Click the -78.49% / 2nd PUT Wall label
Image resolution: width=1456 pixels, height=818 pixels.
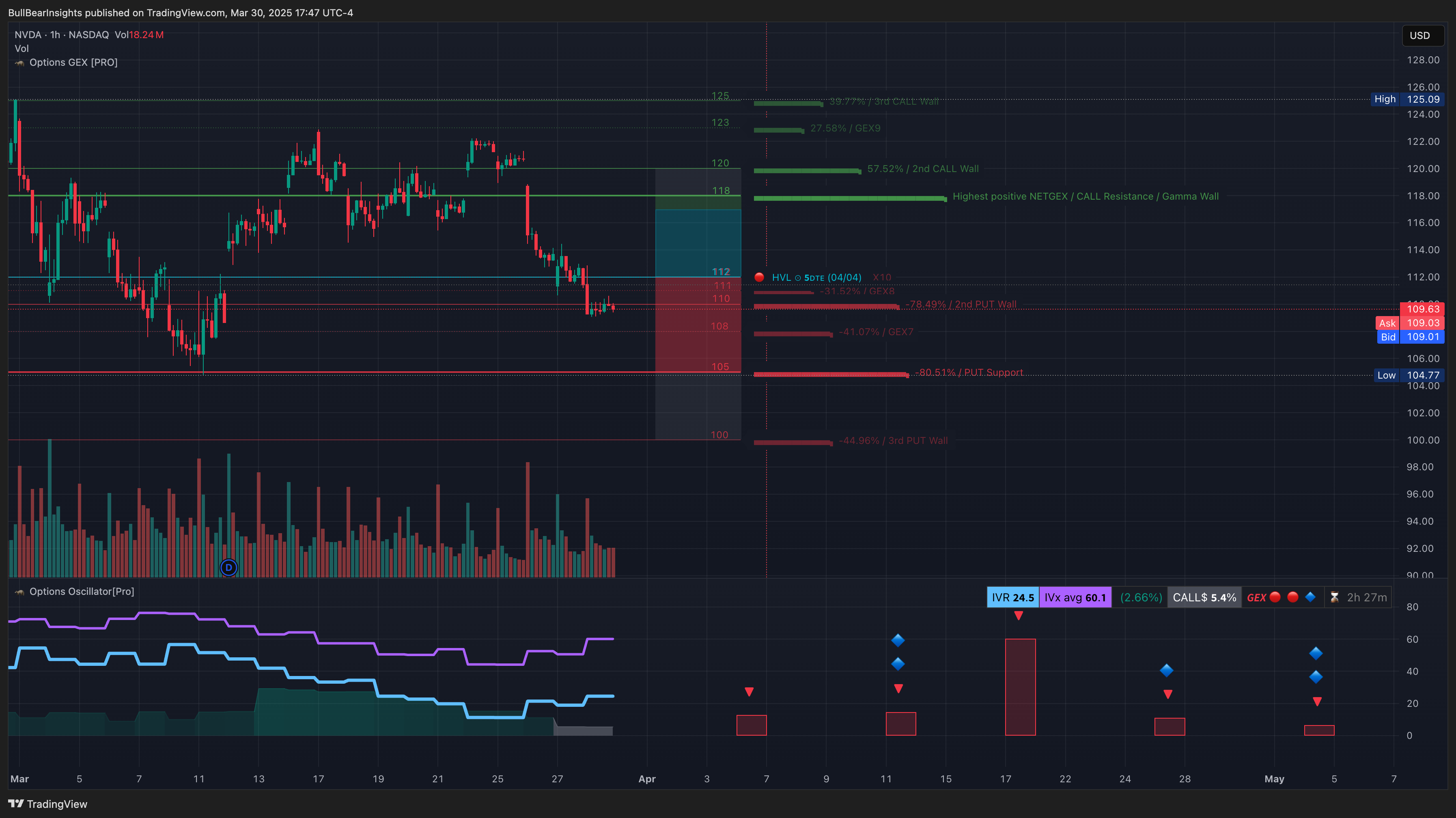(960, 304)
